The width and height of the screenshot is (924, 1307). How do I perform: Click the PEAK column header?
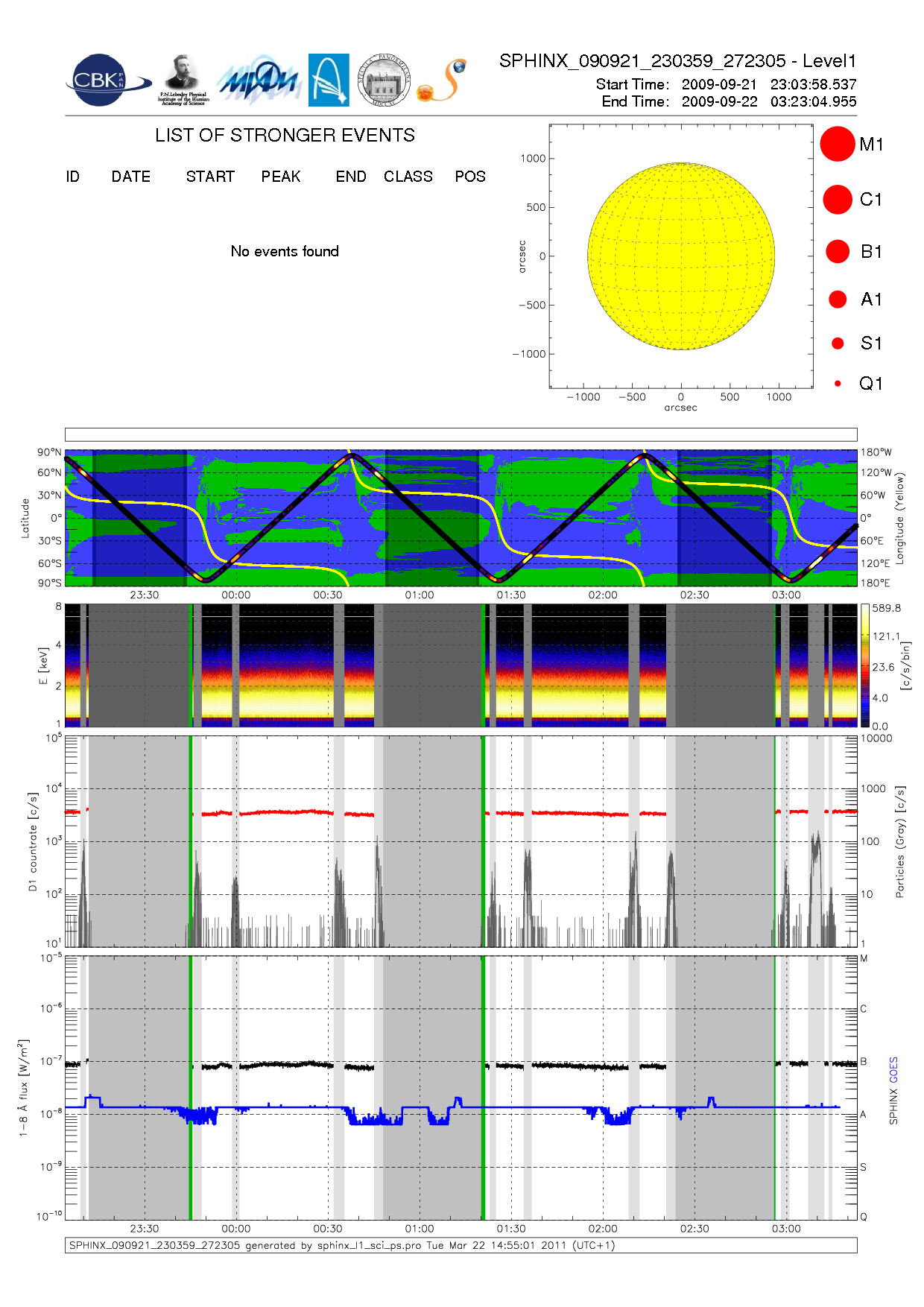pos(280,177)
